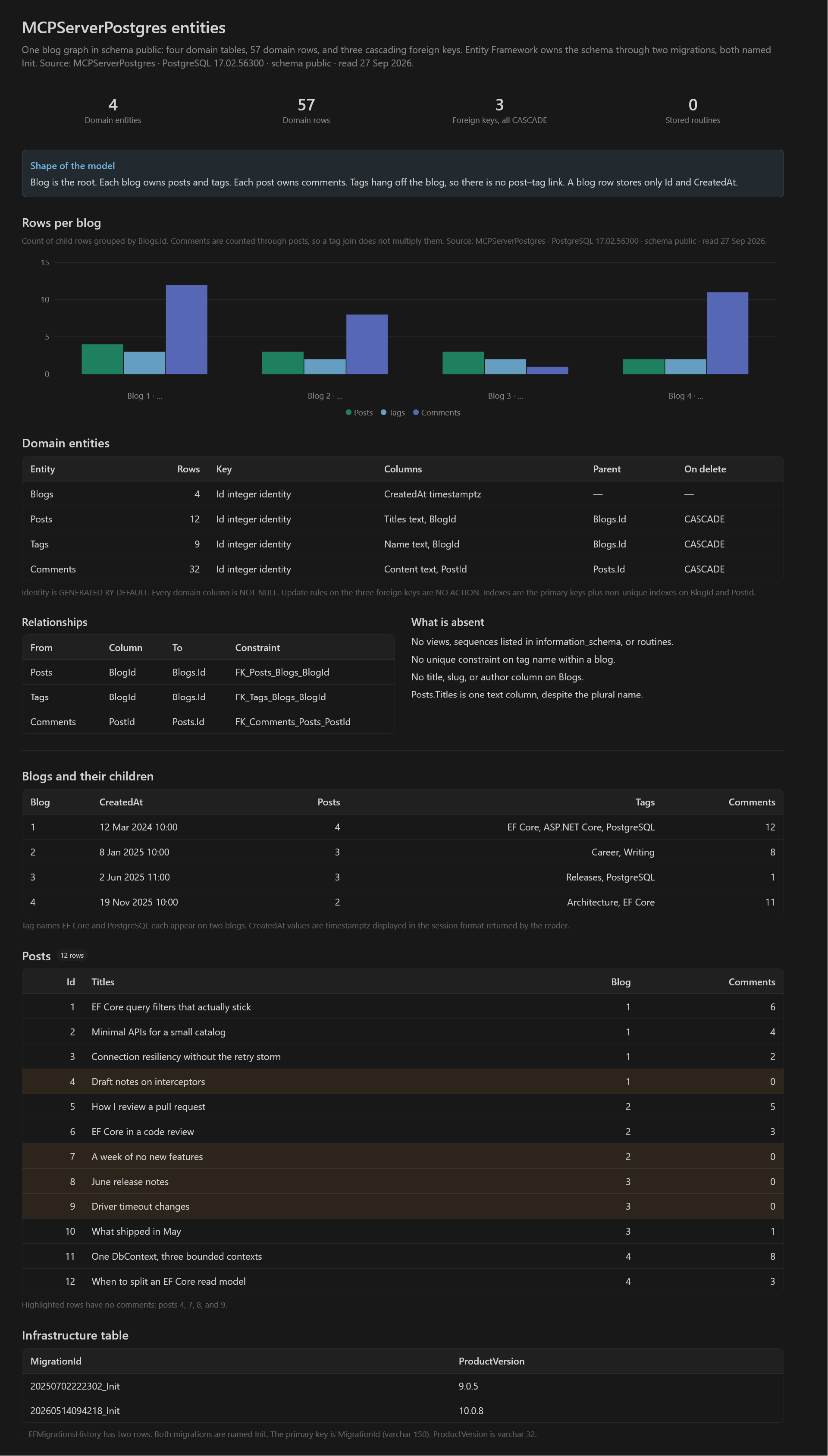The width and height of the screenshot is (828, 1456).
Task: Select the '19 Nov 2025 10:00' CreatedAt cell
Action: point(138,903)
